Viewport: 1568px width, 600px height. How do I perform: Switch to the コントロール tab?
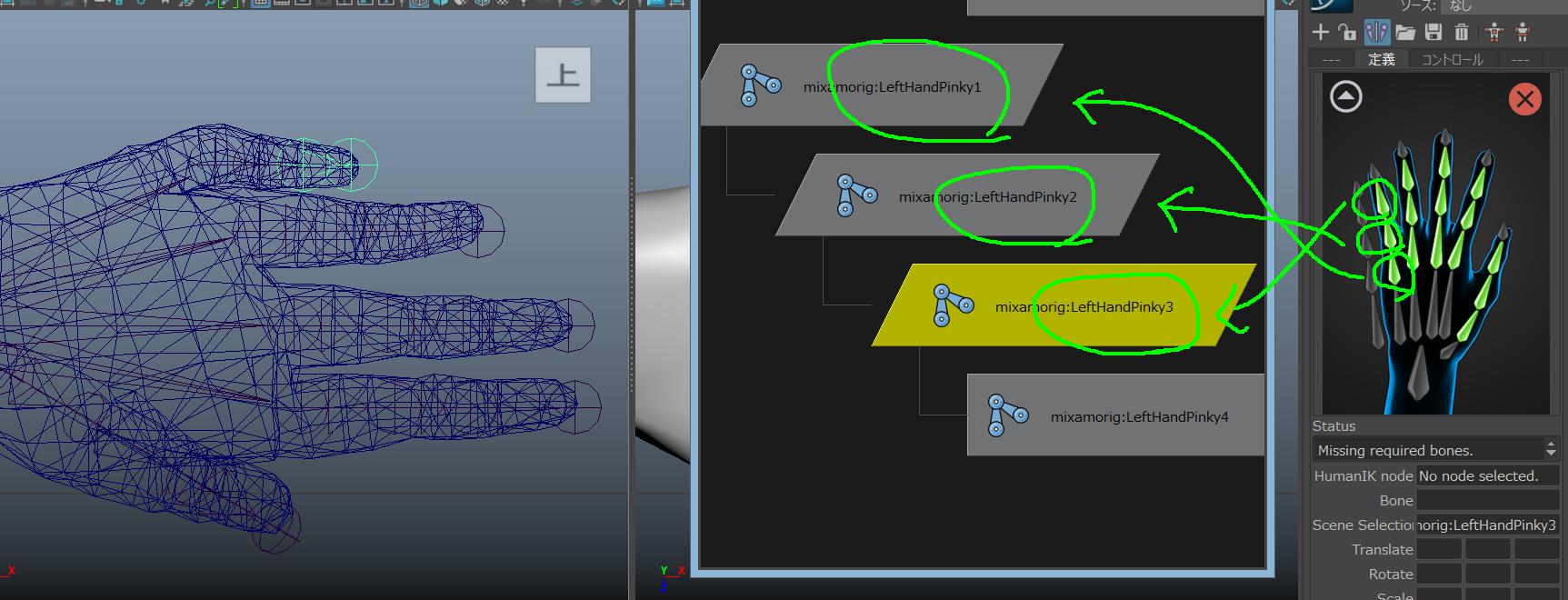tap(1452, 59)
